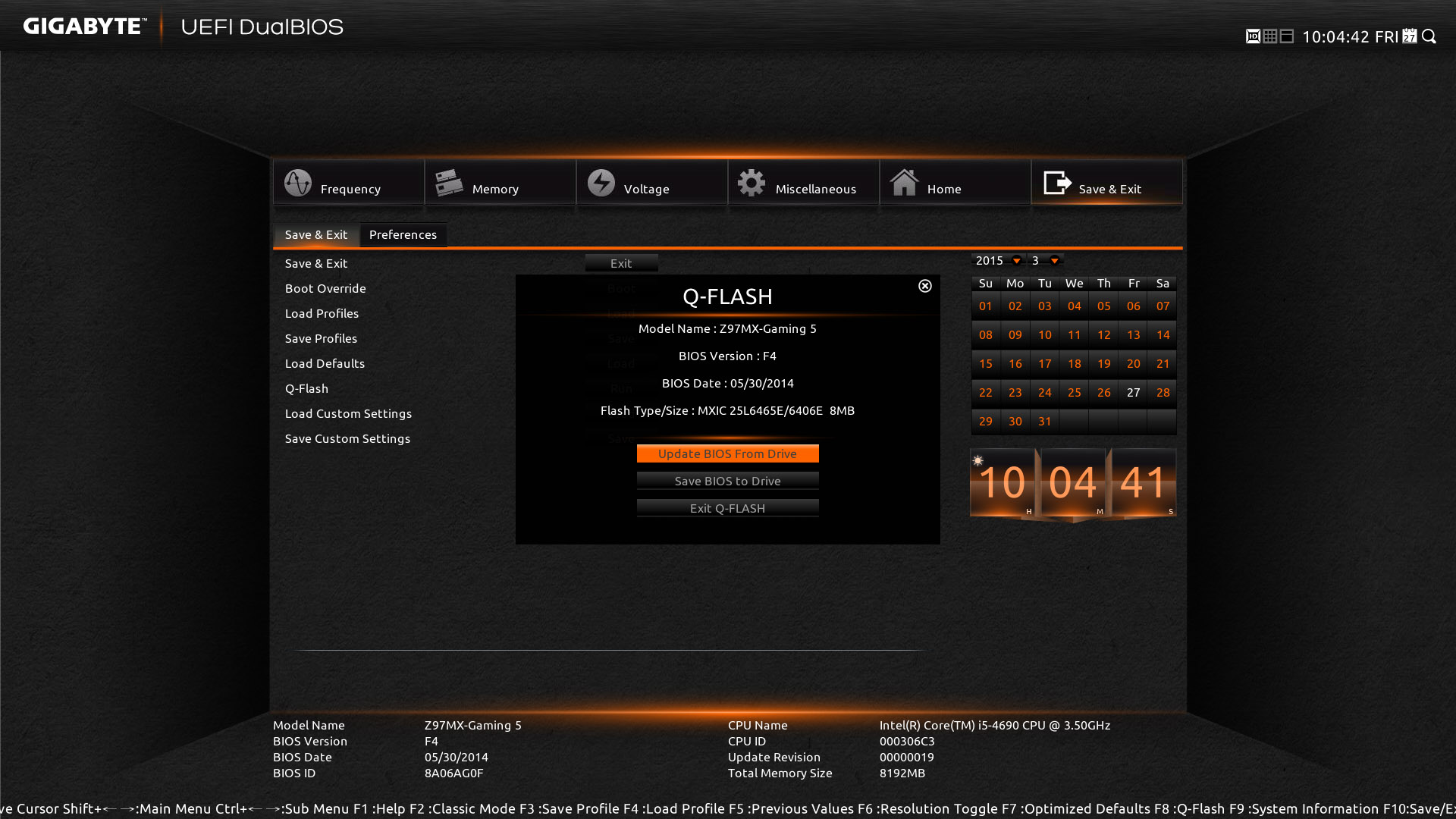Open the 2015 year dropdown
Screen dimensions: 1456x819
pos(998,260)
